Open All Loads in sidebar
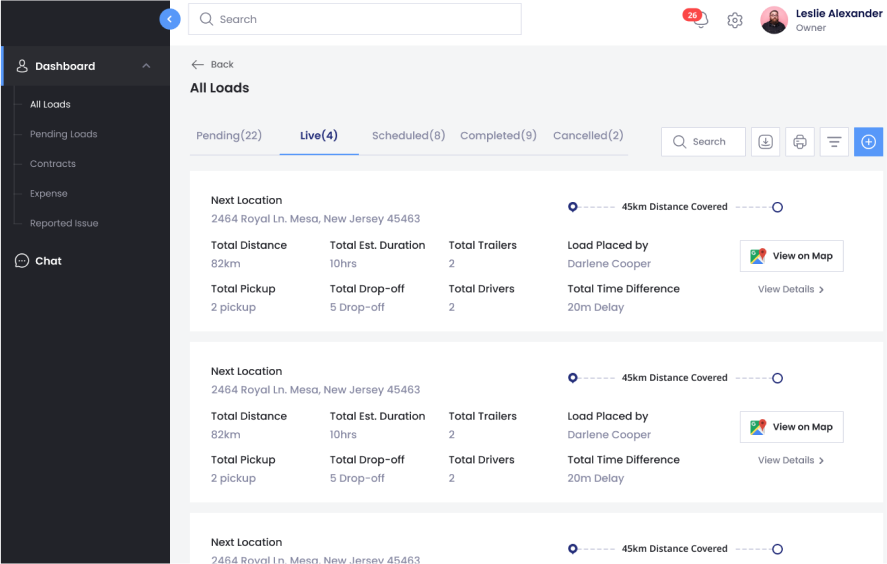This screenshot has height=564, width=887. click(50, 104)
